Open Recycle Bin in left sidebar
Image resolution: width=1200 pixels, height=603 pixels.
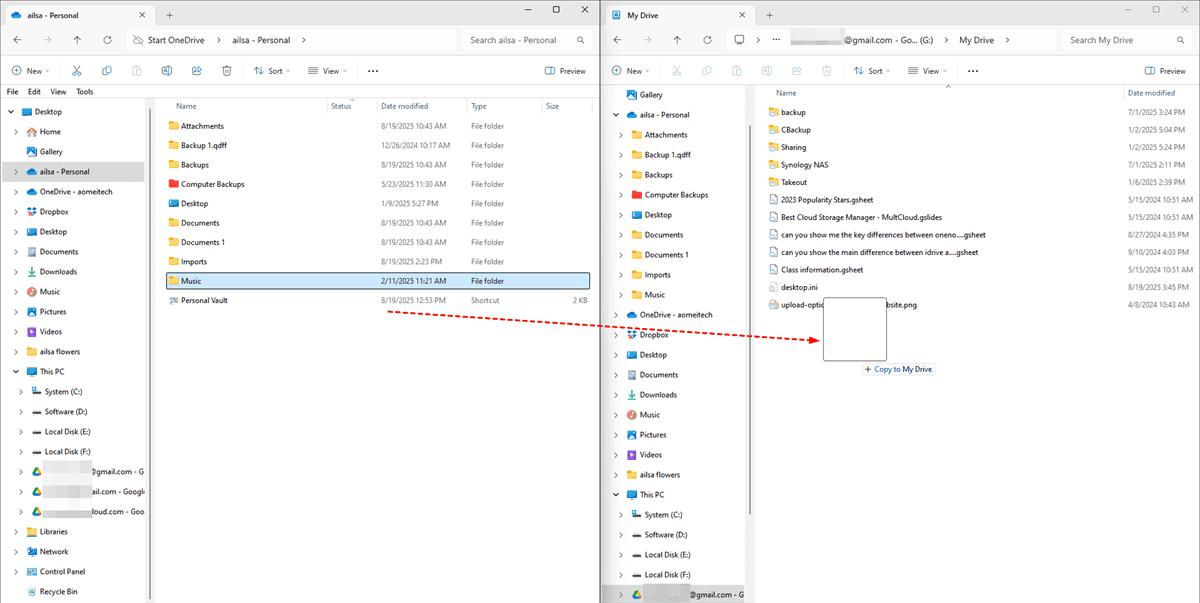click(x=58, y=591)
